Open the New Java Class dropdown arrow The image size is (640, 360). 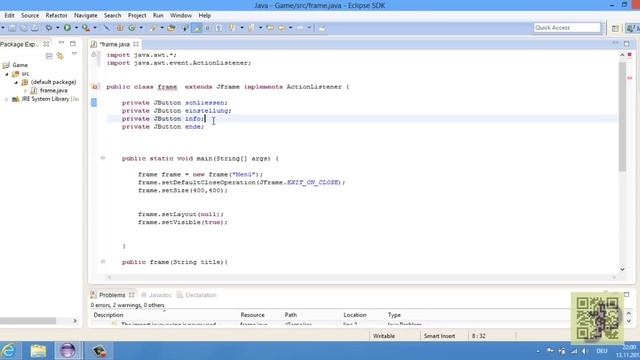(x=141, y=28)
